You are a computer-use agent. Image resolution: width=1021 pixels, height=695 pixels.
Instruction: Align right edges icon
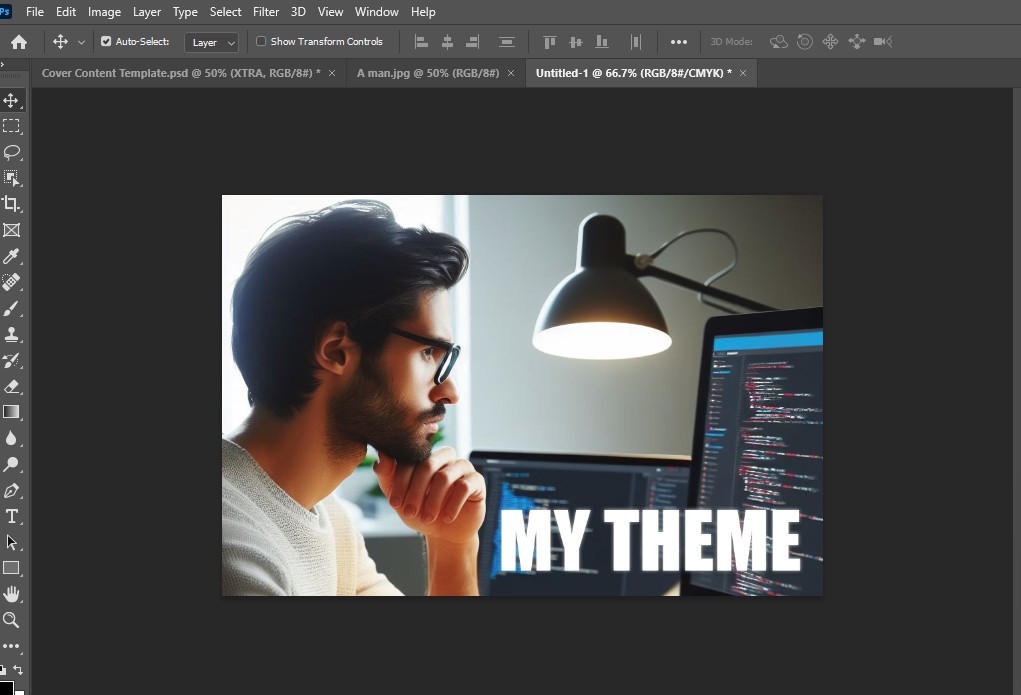click(473, 42)
